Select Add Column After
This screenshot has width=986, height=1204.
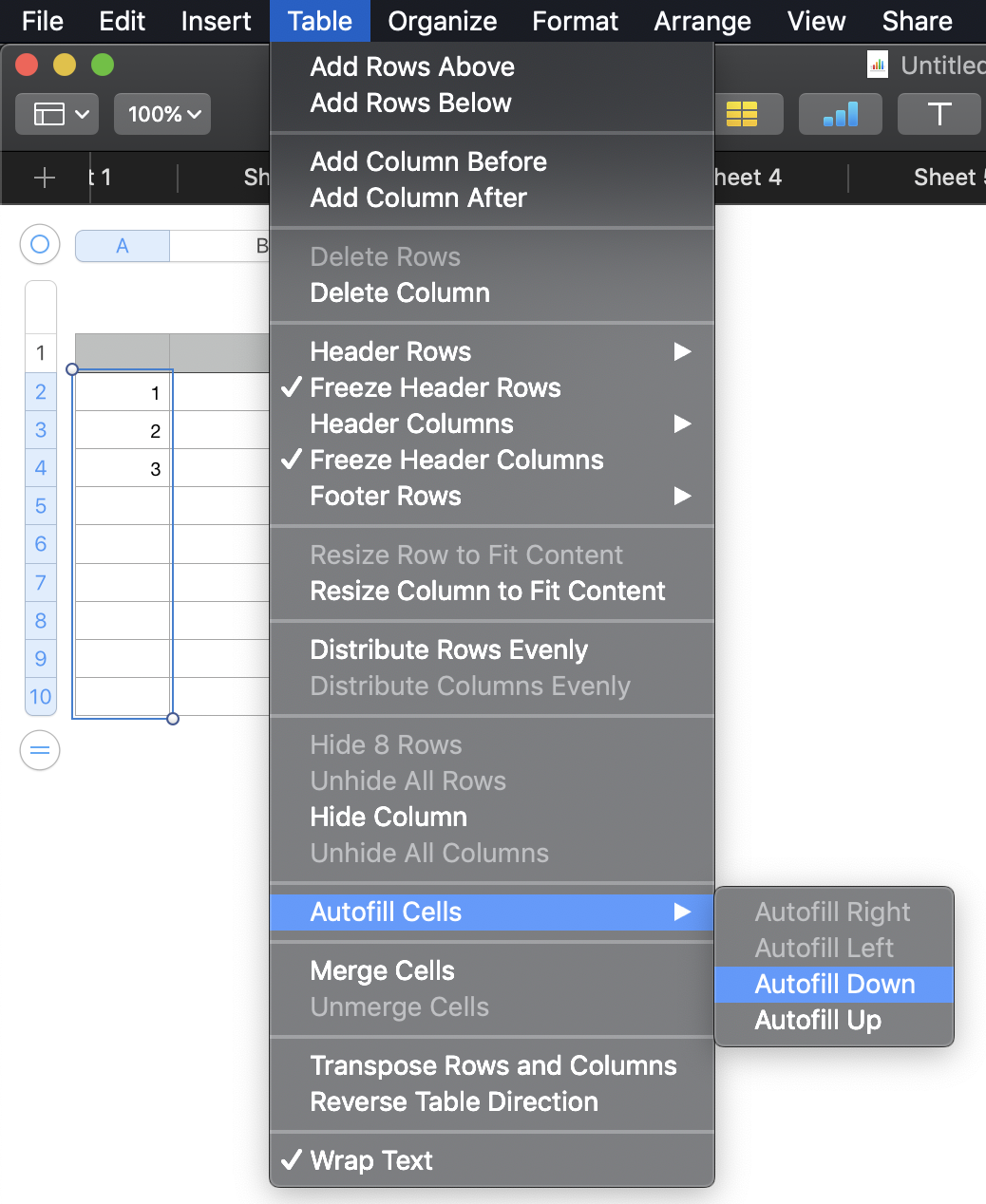418,198
